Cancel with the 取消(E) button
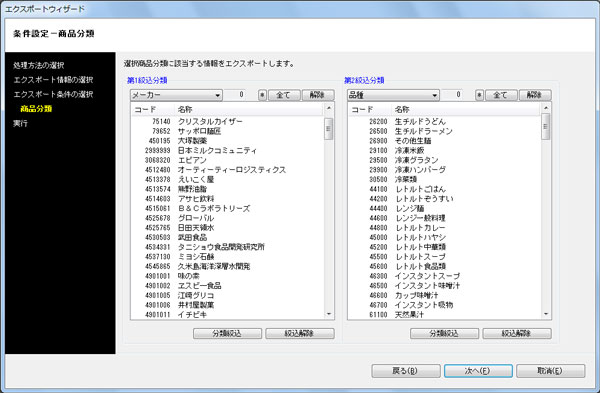Screen dimensions: 600x393 tap(550, 371)
